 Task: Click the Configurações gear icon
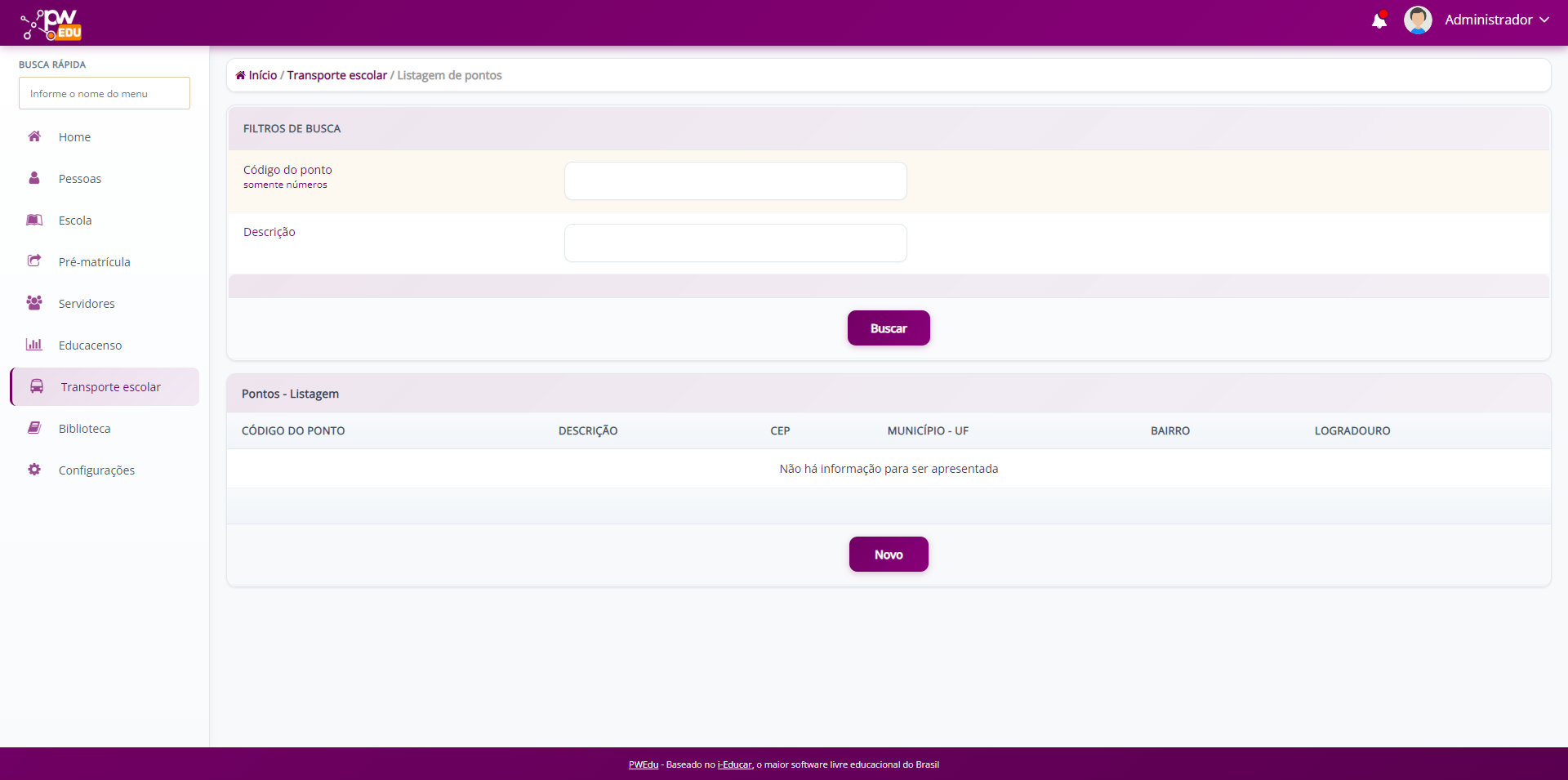pyautogui.click(x=34, y=470)
